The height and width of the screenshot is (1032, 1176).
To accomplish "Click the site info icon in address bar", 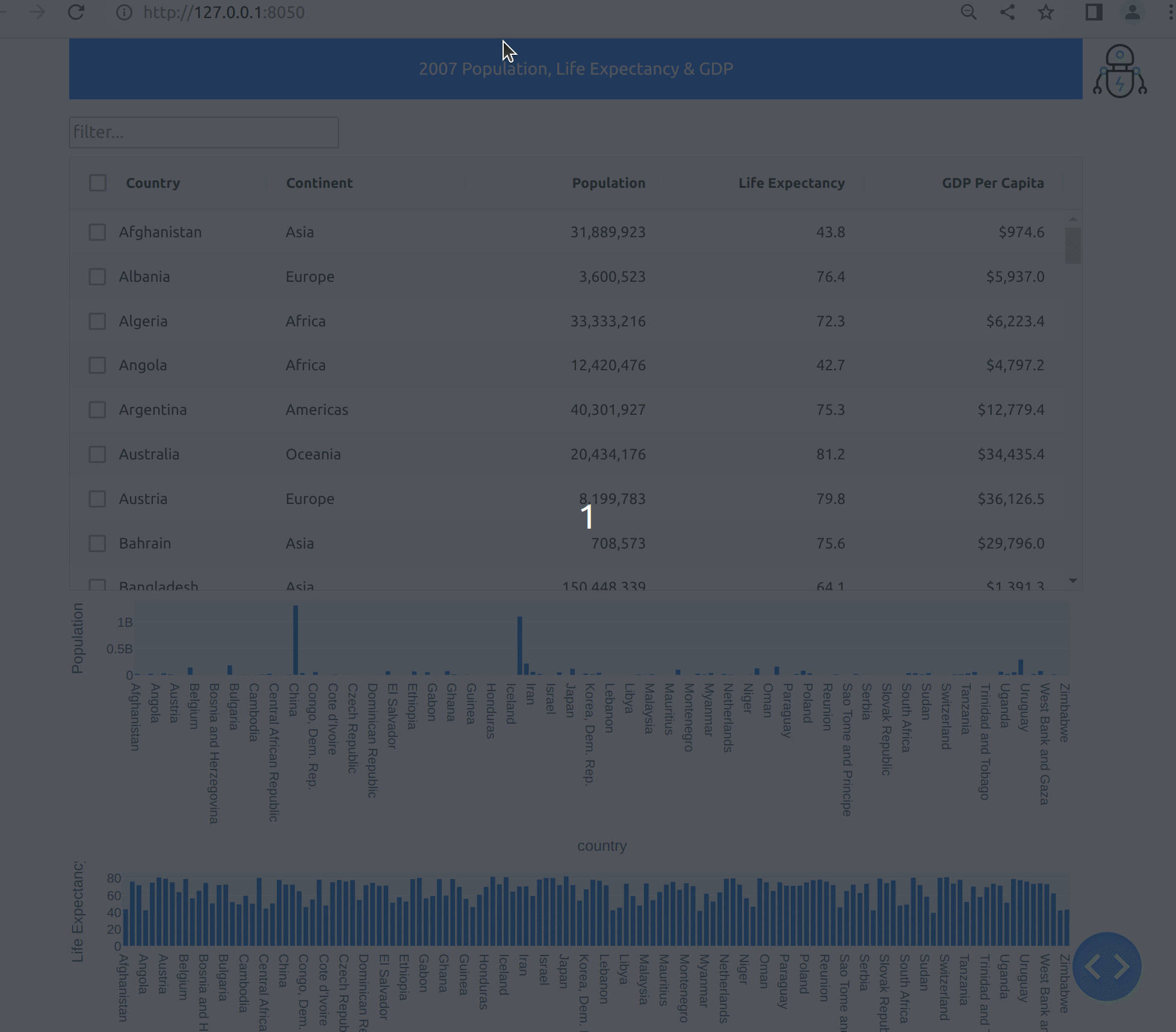I will tap(124, 12).
